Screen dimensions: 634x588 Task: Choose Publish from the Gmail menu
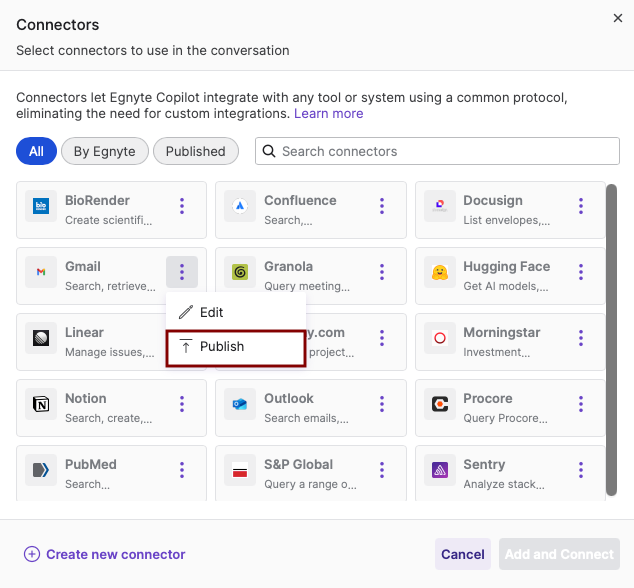(x=236, y=347)
